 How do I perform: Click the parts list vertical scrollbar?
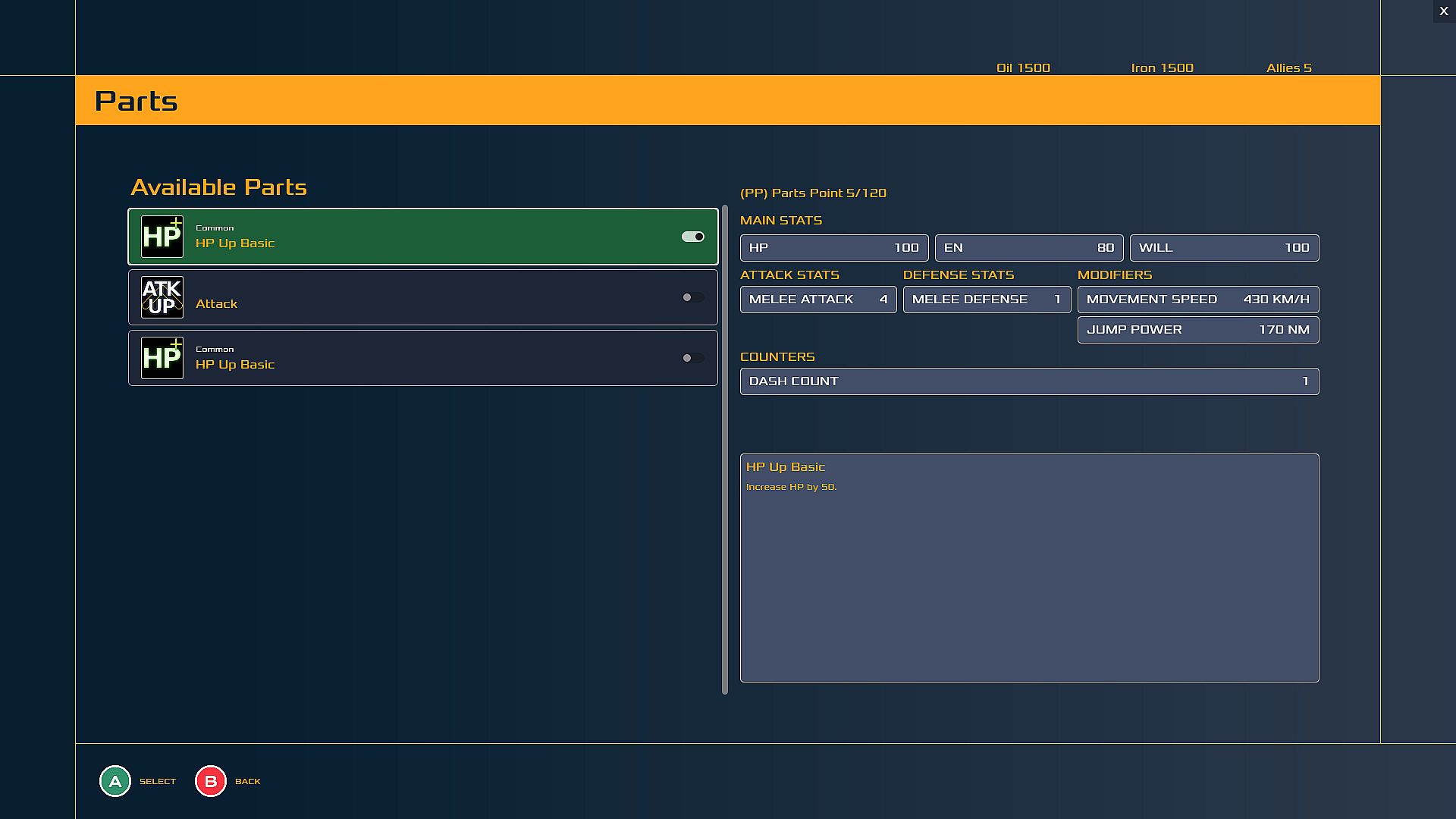(x=725, y=449)
